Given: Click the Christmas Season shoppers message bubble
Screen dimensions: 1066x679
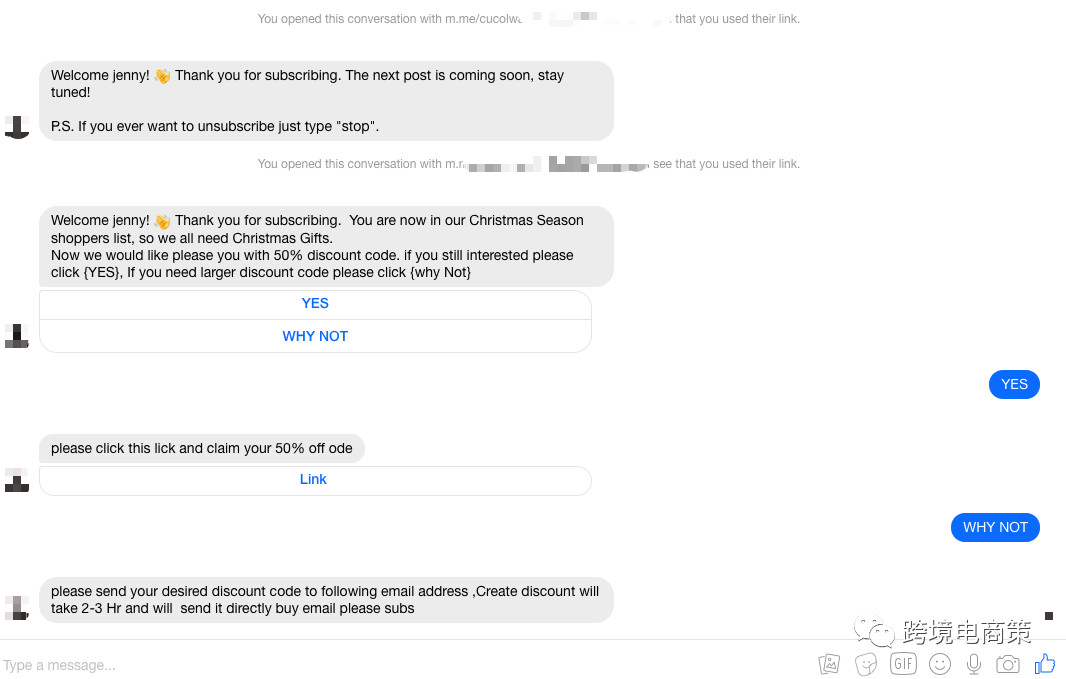Looking at the screenshot, I should pos(325,246).
